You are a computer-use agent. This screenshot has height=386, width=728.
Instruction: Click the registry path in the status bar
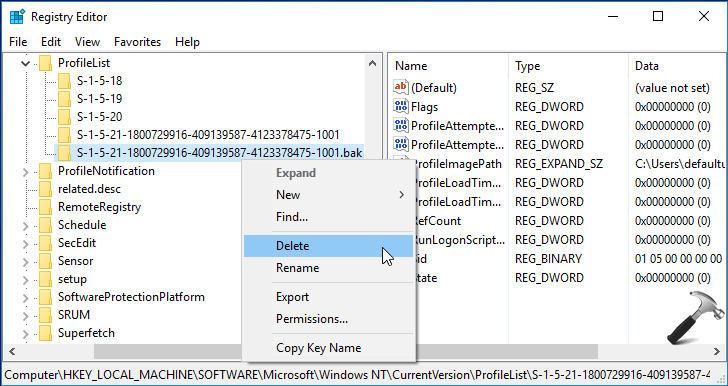[358, 374]
